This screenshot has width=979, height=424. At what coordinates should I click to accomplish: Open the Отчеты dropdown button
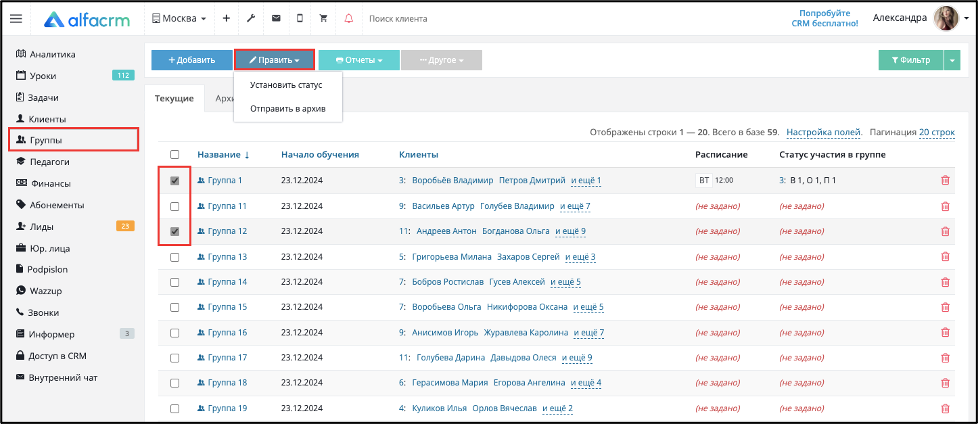coord(359,60)
